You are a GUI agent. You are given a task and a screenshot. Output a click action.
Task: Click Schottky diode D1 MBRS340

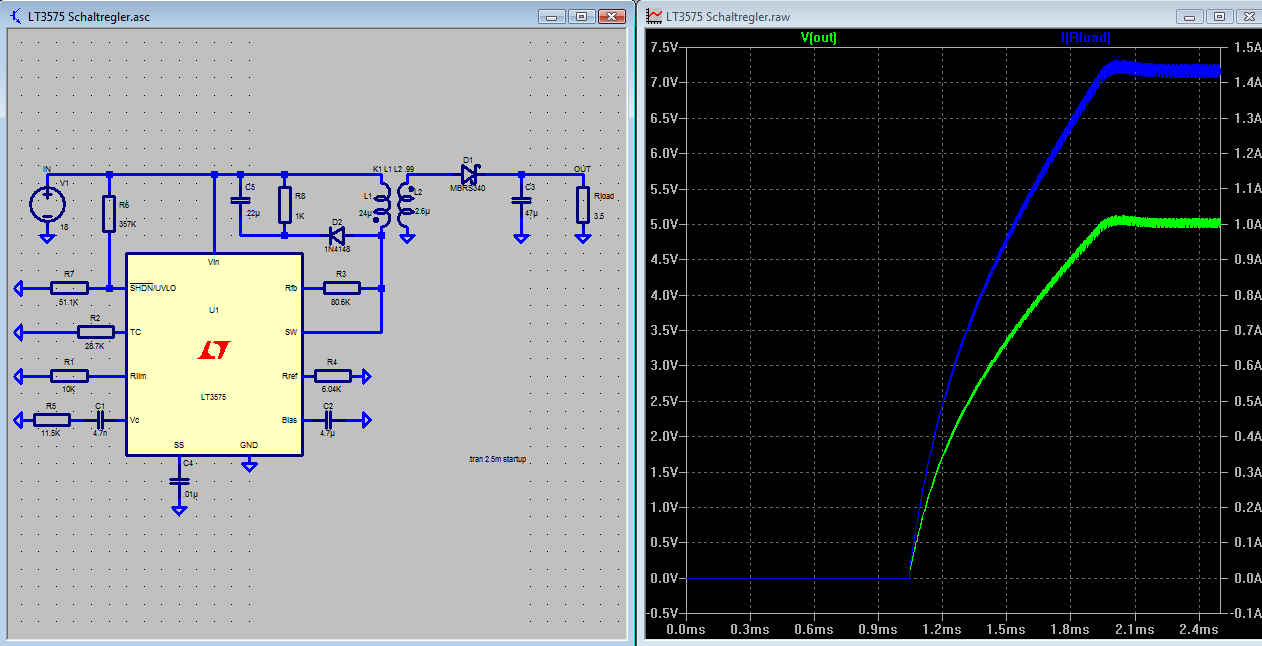[x=469, y=173]
